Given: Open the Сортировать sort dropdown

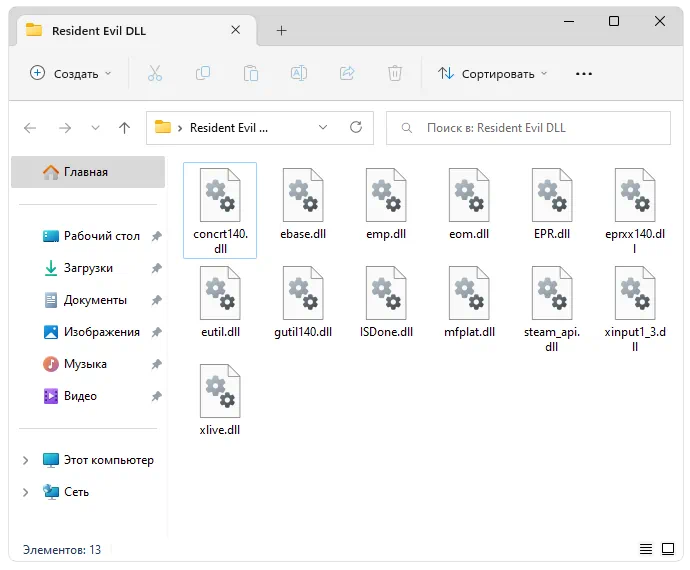Looking at the screenshot, I should pyautogui.click(x=493, y=74).
